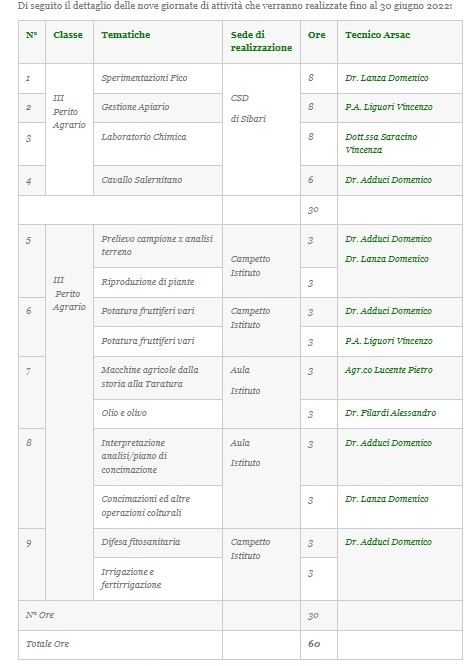Click 'P.A. Liguori Vincenzo' next to Gestione Apiario
467x666 pixels.
389,107
